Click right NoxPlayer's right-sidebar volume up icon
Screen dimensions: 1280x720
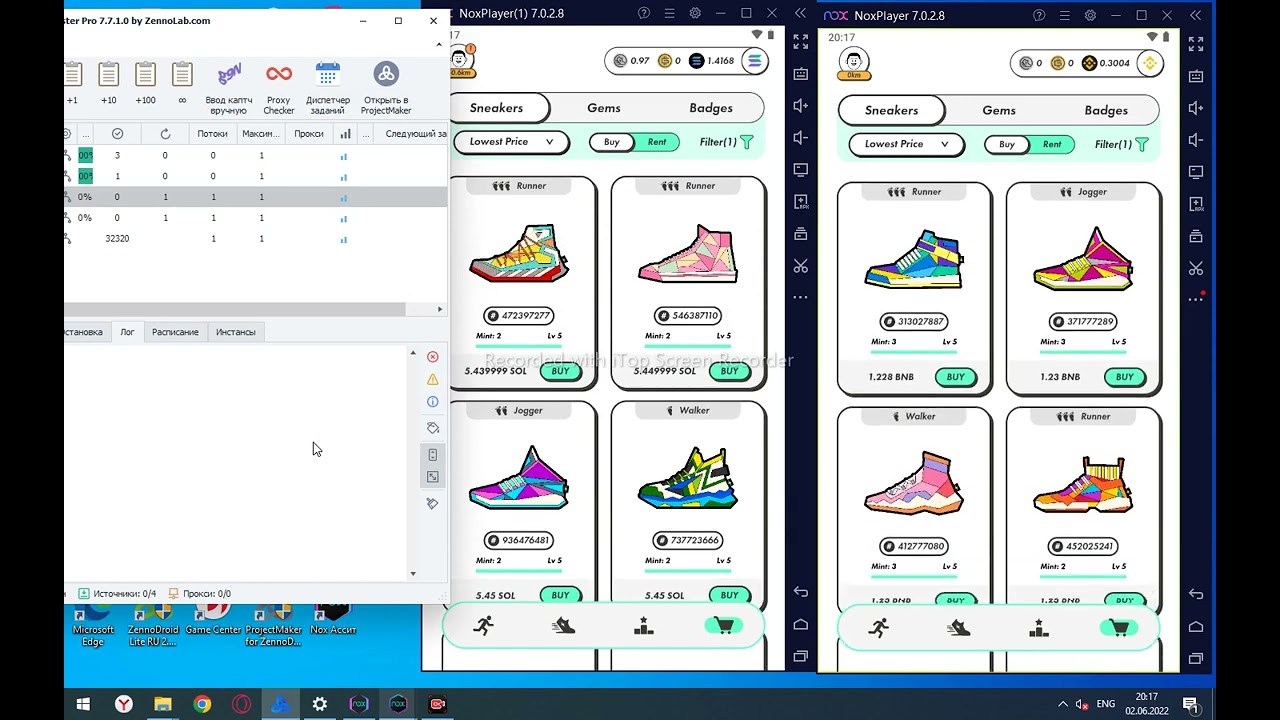(x=1196, y=107)
